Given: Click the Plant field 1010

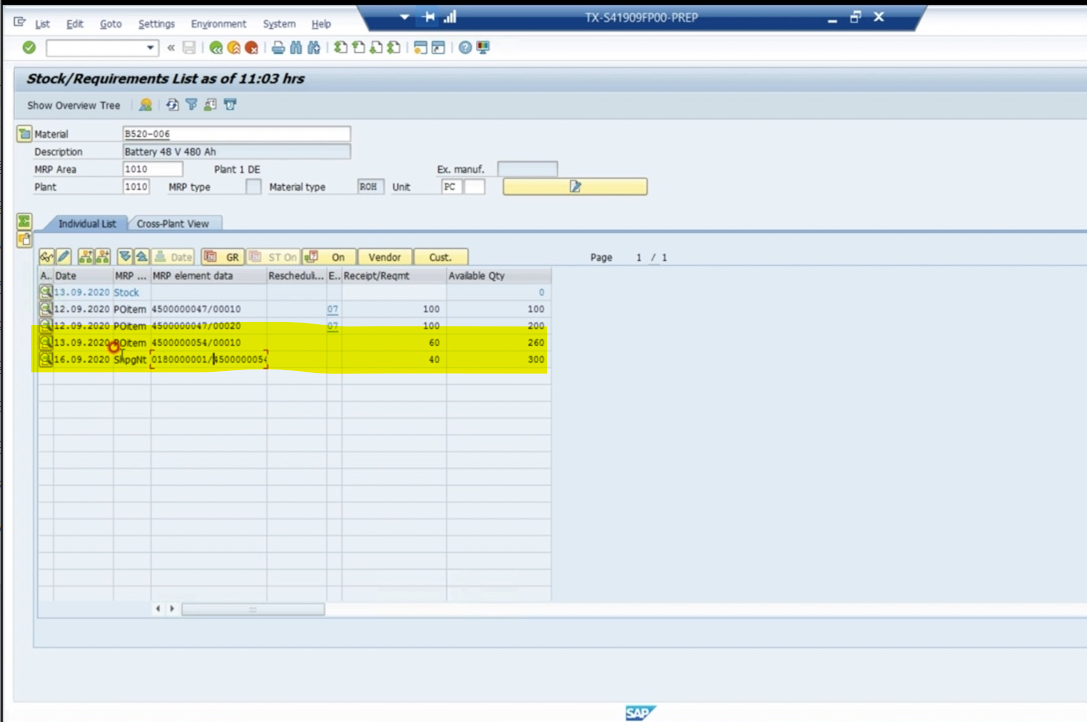Looking at the screenshot, I should 136,187.
